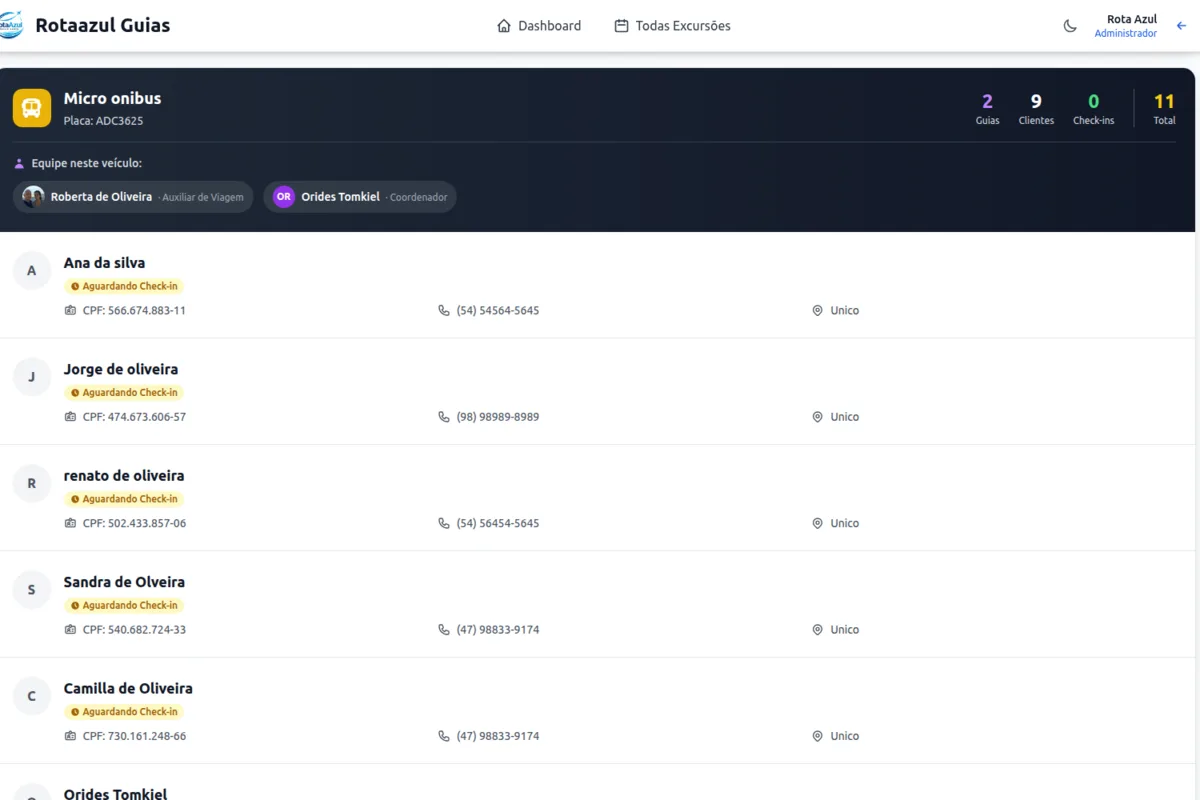This screenshot has height=800, width=1200.
Task: Click the location pin in Ana da silva's row
Action: [x=817, y=311]
